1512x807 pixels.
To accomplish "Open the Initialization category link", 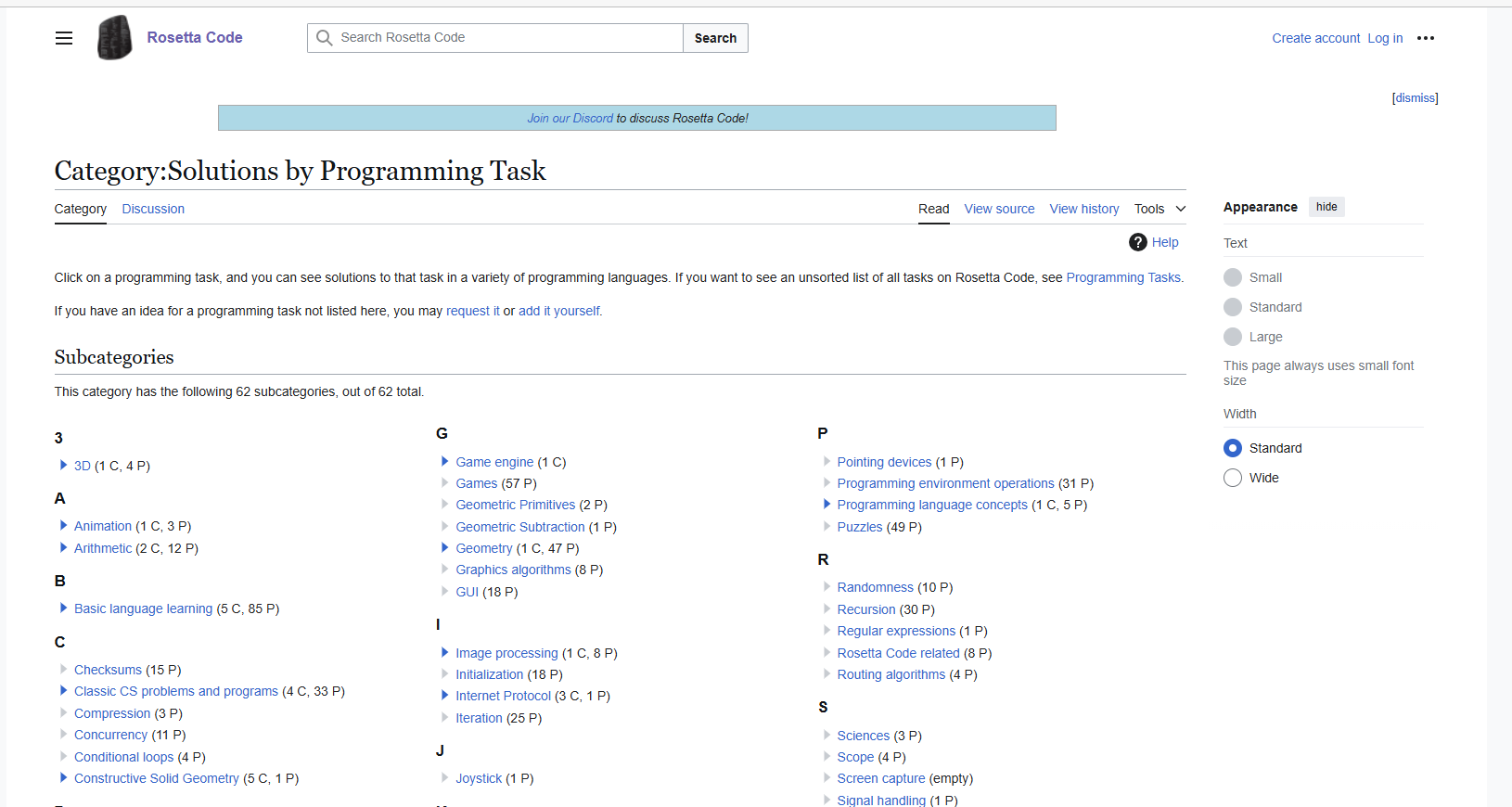I will click(x=490, y=674).
